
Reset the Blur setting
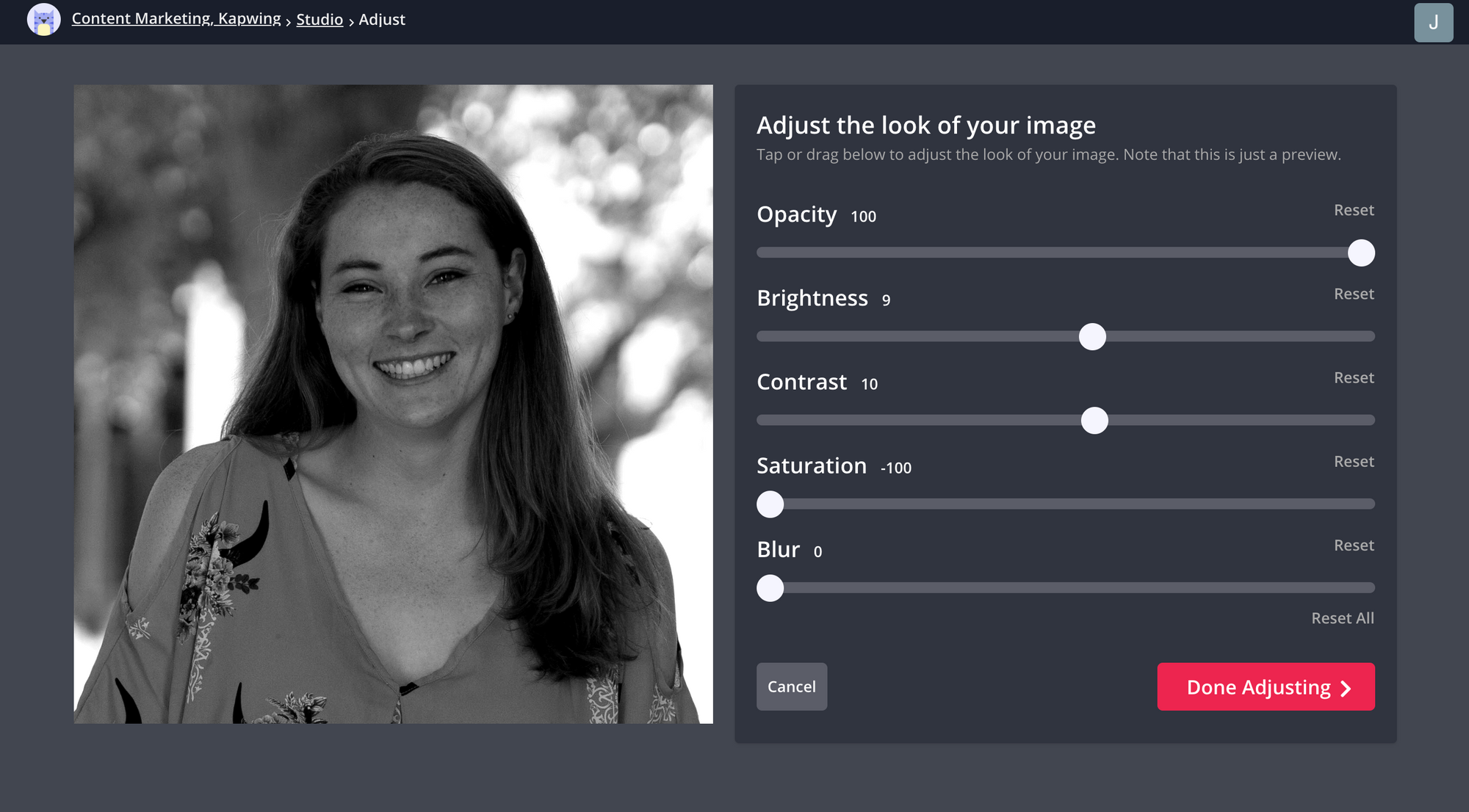1354,545
